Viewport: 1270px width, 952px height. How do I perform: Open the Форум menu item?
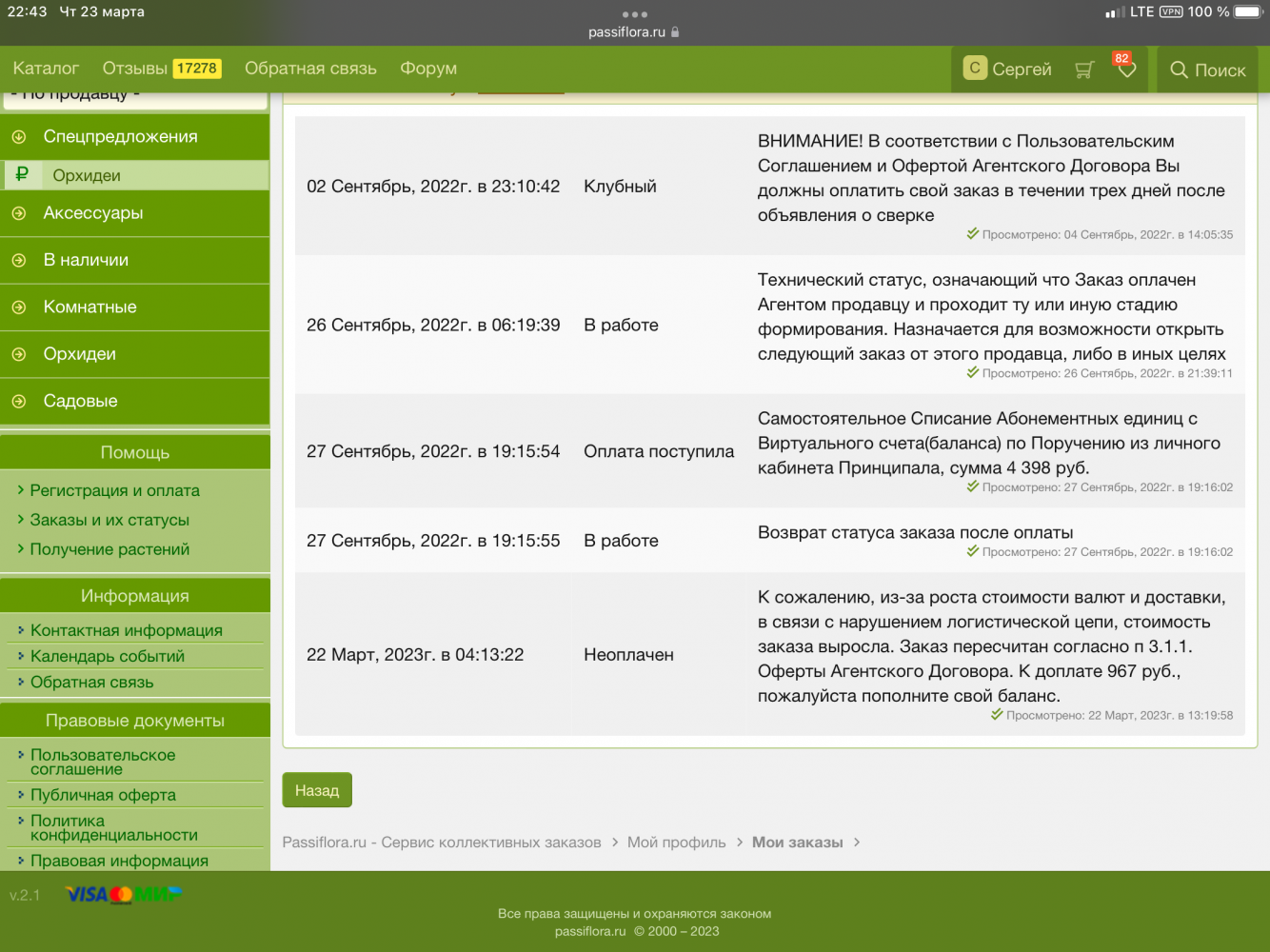coord(428,69)
